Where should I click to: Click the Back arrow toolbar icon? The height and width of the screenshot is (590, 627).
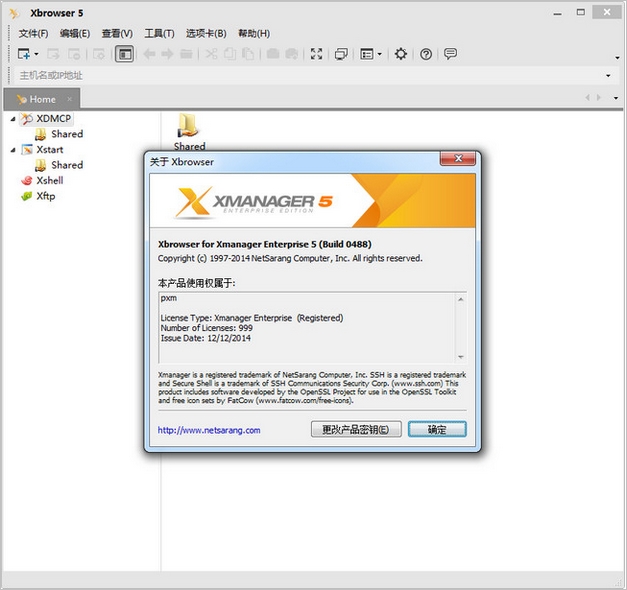[149, 54]
